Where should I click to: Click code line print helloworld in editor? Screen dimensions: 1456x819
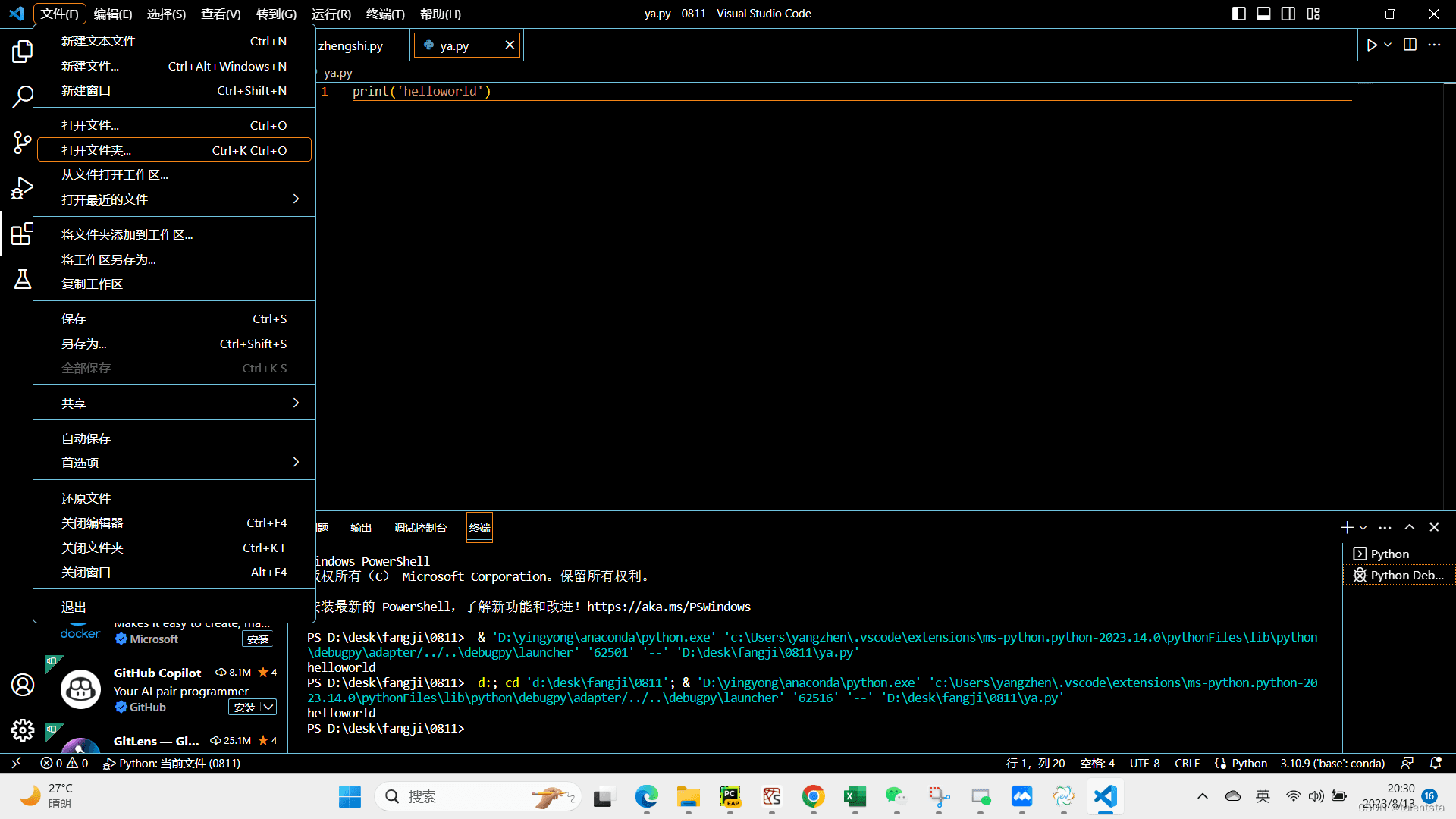point(422,91)
